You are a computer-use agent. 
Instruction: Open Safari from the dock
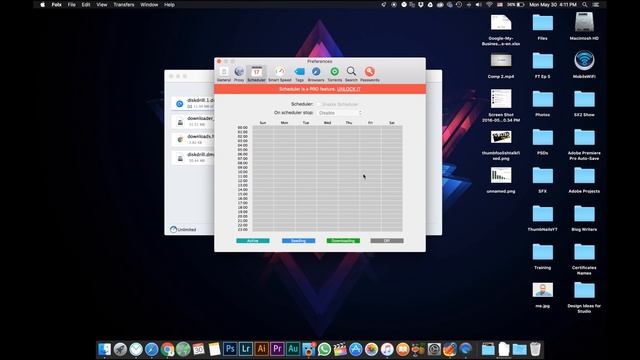point(151,349)
